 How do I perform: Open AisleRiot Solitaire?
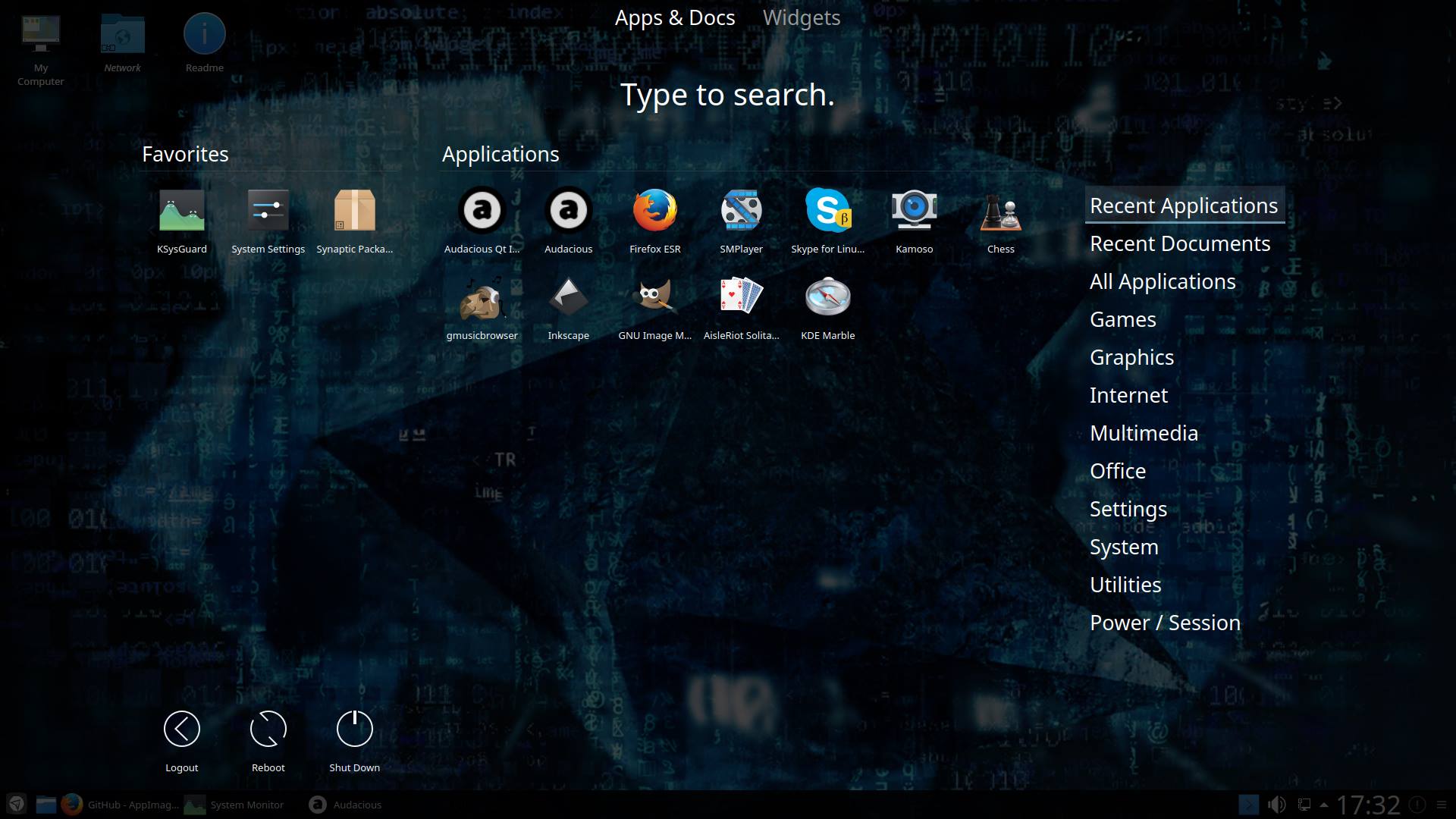click(x=742, y=308)
